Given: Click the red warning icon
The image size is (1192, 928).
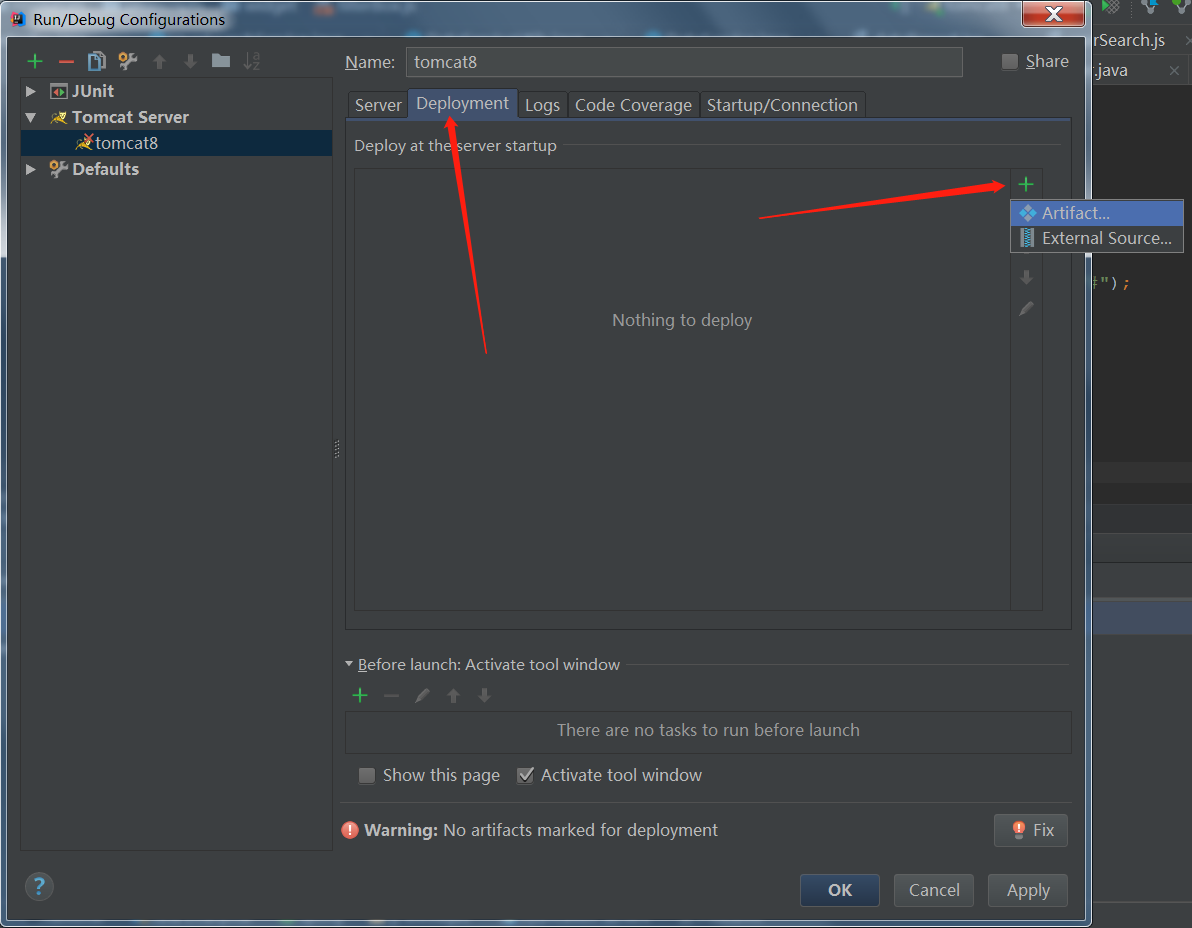Looking at the screenshot, I should coord(350,830).
